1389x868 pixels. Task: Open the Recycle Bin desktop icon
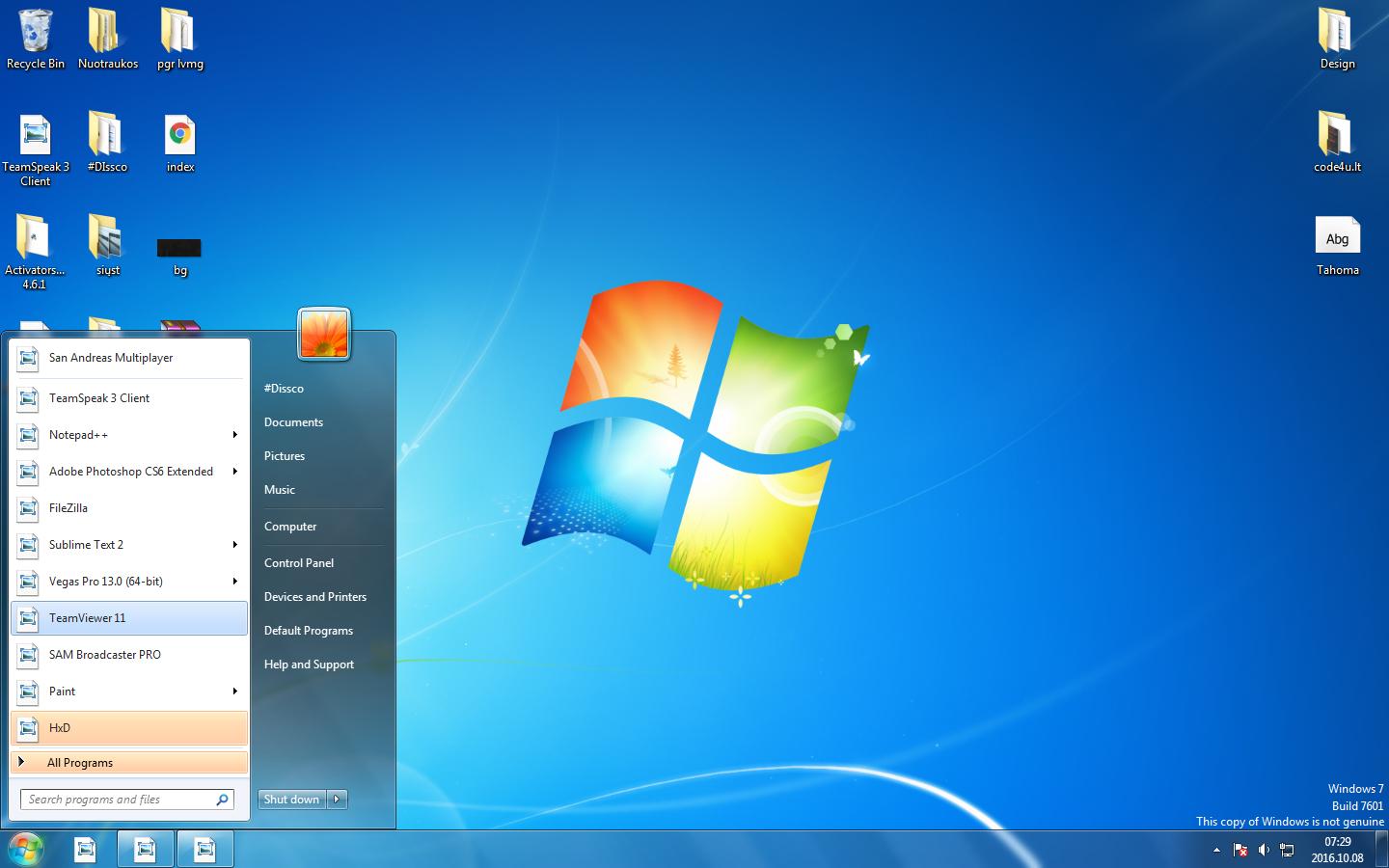click(36, 39)
